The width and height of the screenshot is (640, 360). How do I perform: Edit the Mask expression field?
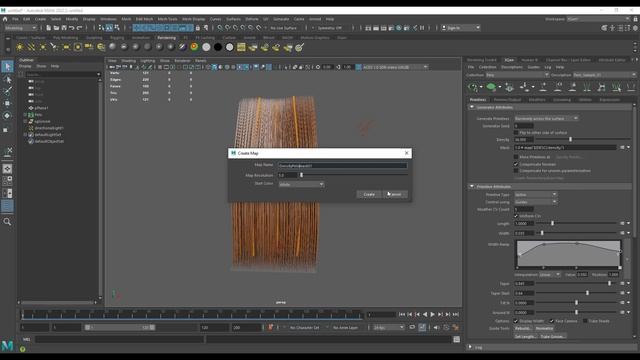(565, 147)
